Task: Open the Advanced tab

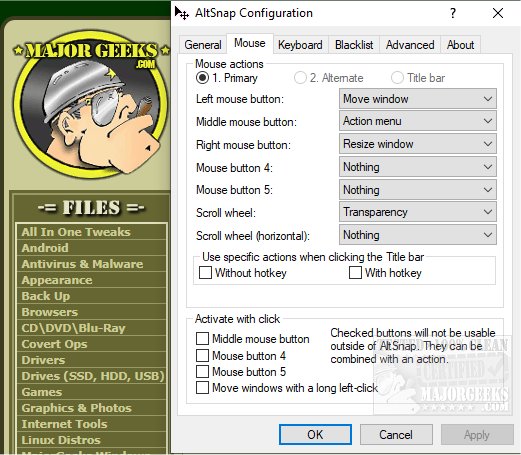Action: 410,45
